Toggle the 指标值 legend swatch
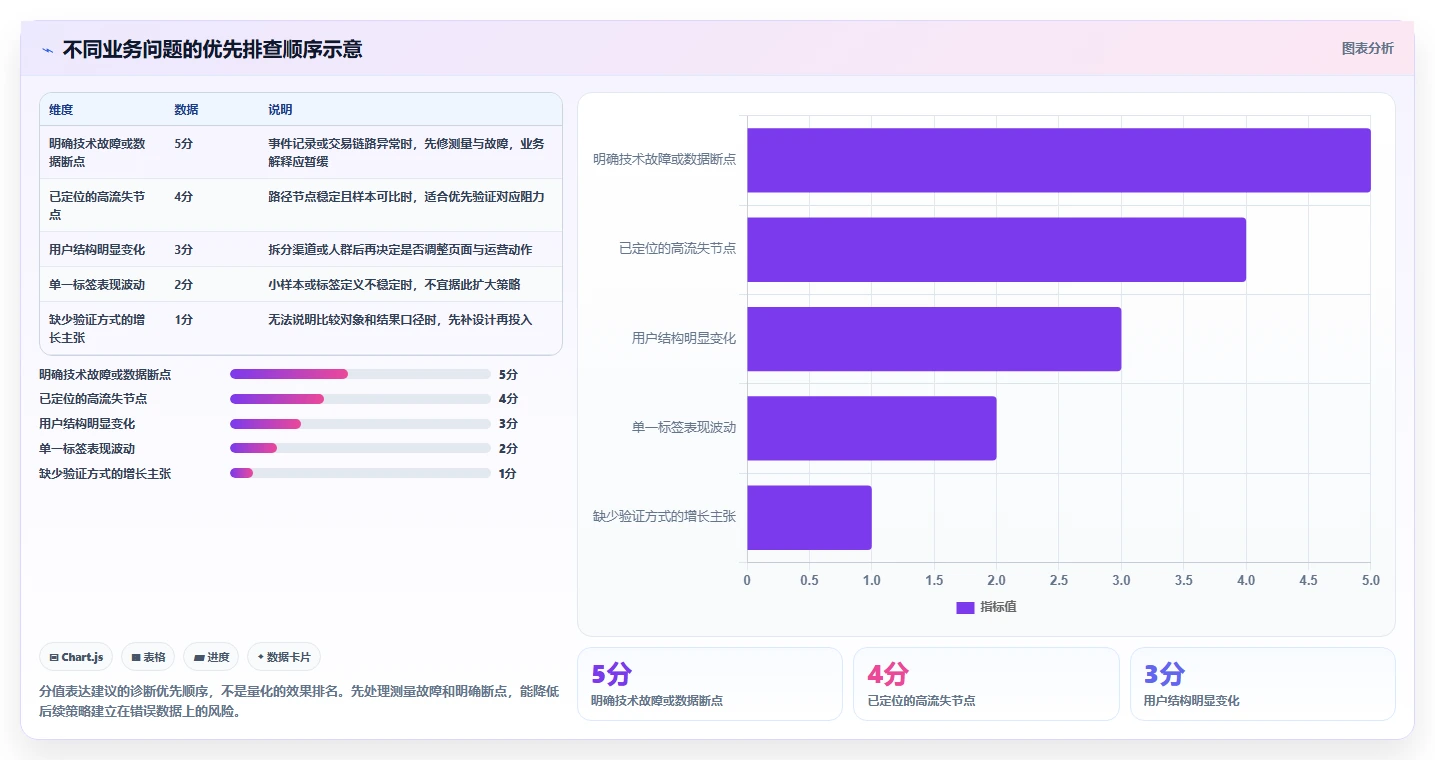Image resolution: width=1435 pixels, height=760 pixels. (965, 607)
